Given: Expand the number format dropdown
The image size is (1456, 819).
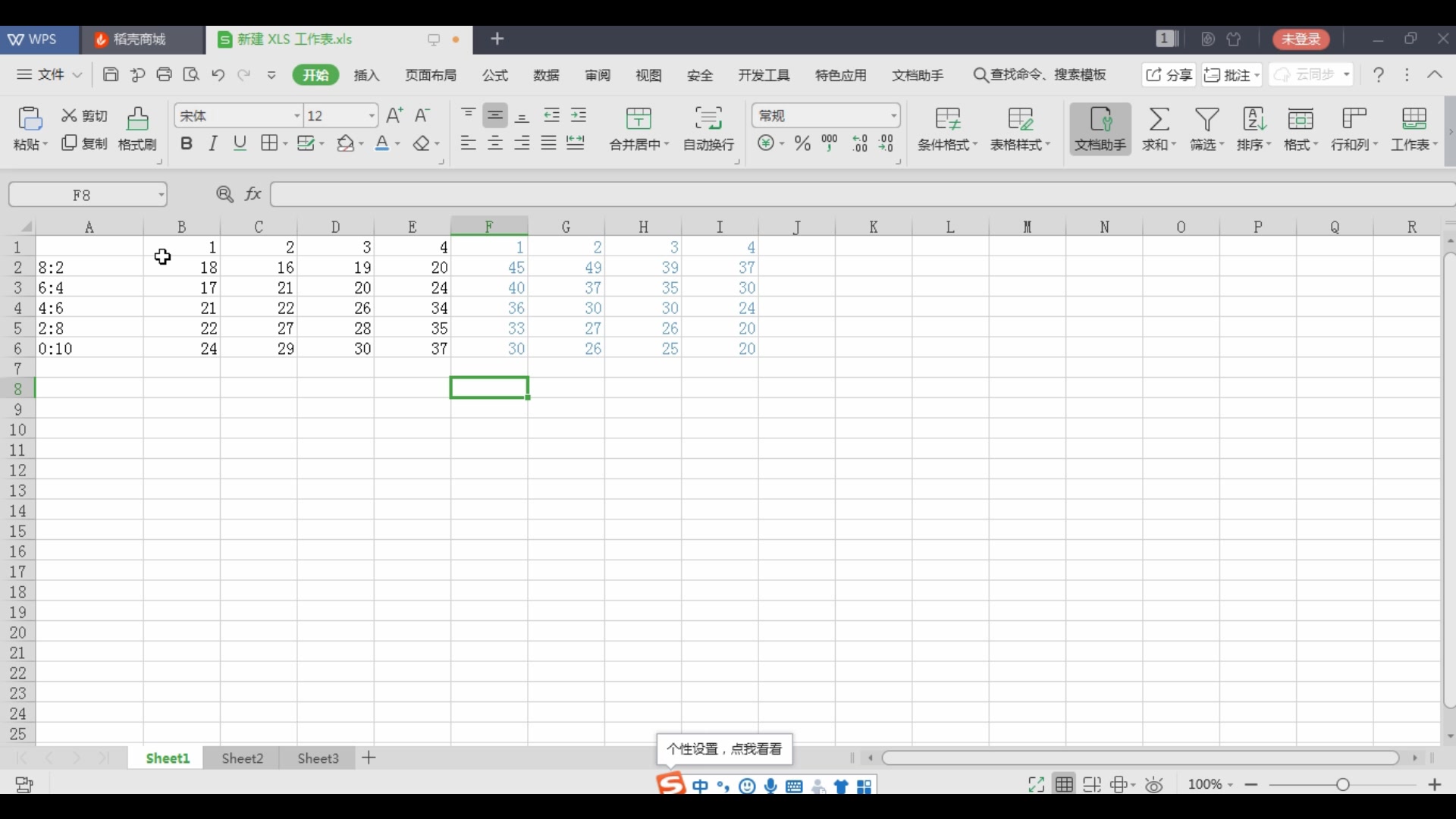Looking at the screenshot, I should 894,116.
